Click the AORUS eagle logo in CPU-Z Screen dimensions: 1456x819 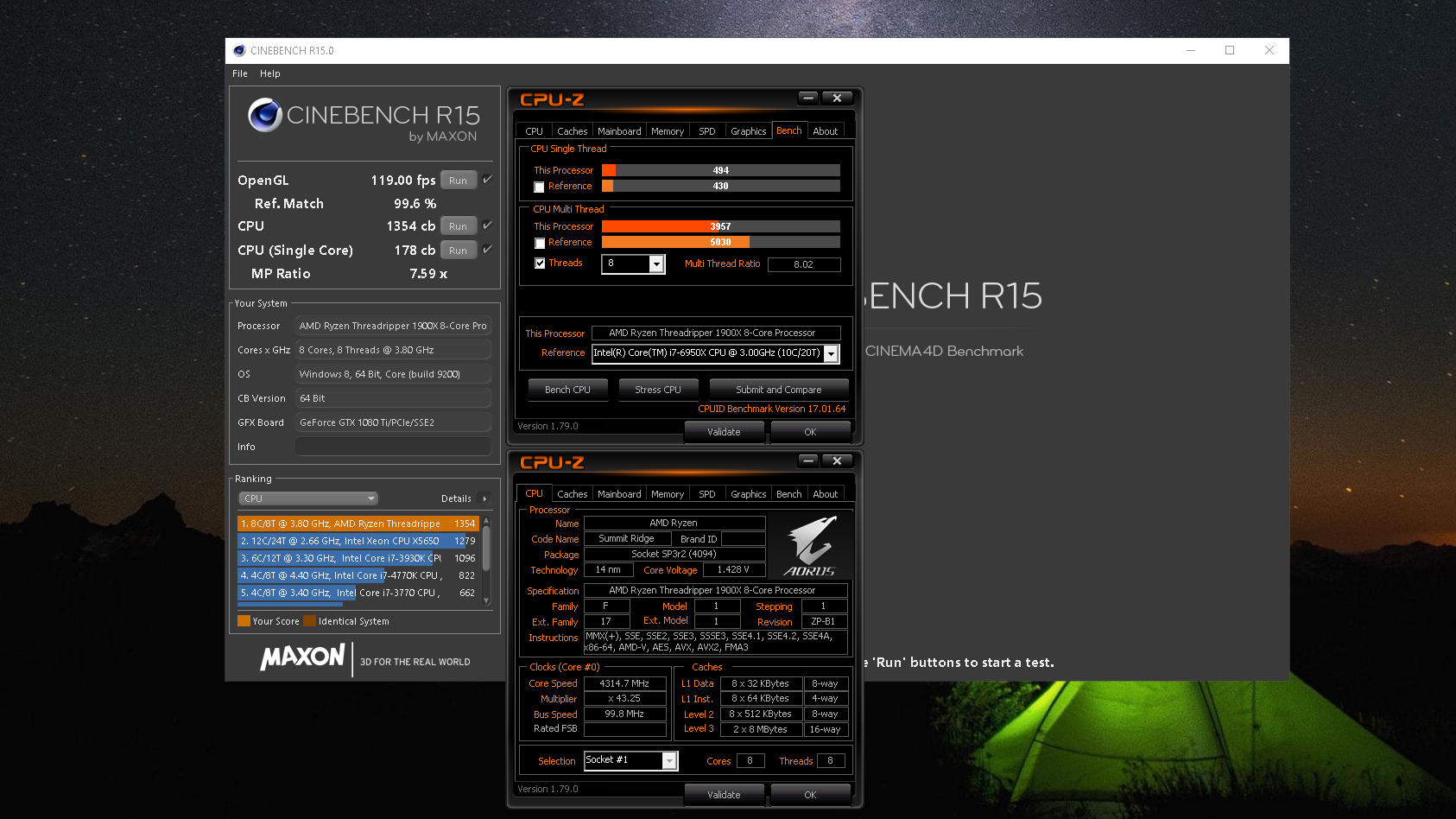pos(810,546)
